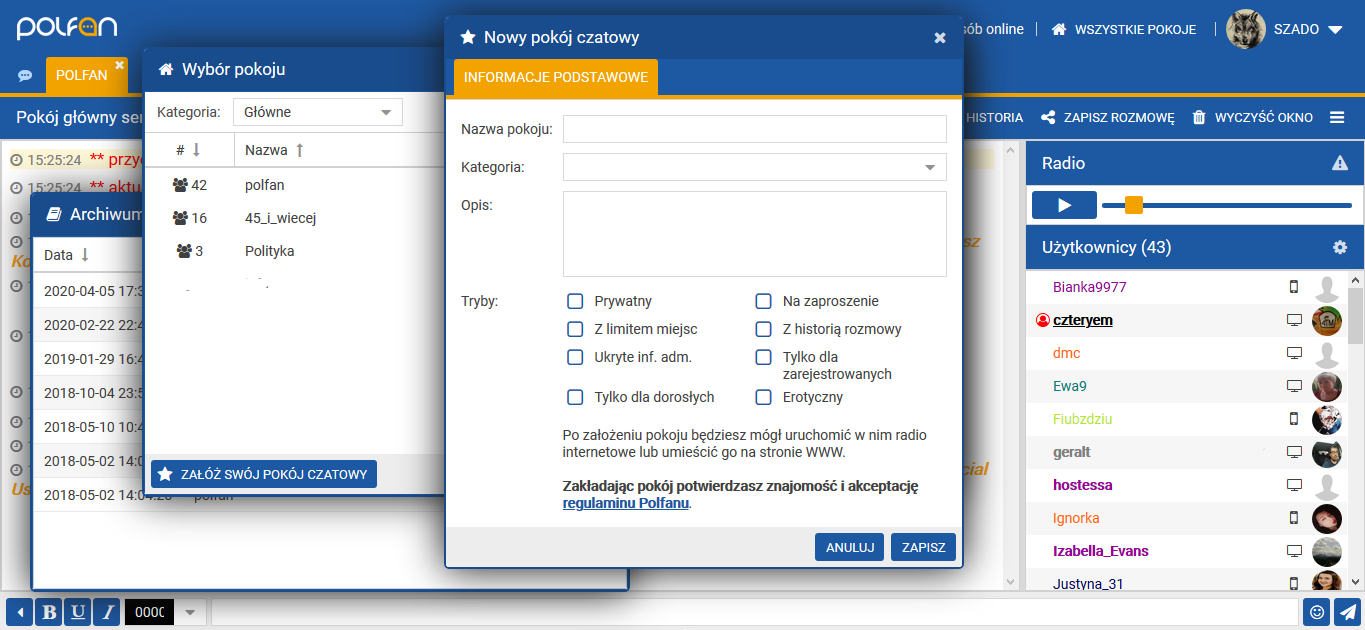Open the emoji picker
The image size is (1365, 630).
1317,612
